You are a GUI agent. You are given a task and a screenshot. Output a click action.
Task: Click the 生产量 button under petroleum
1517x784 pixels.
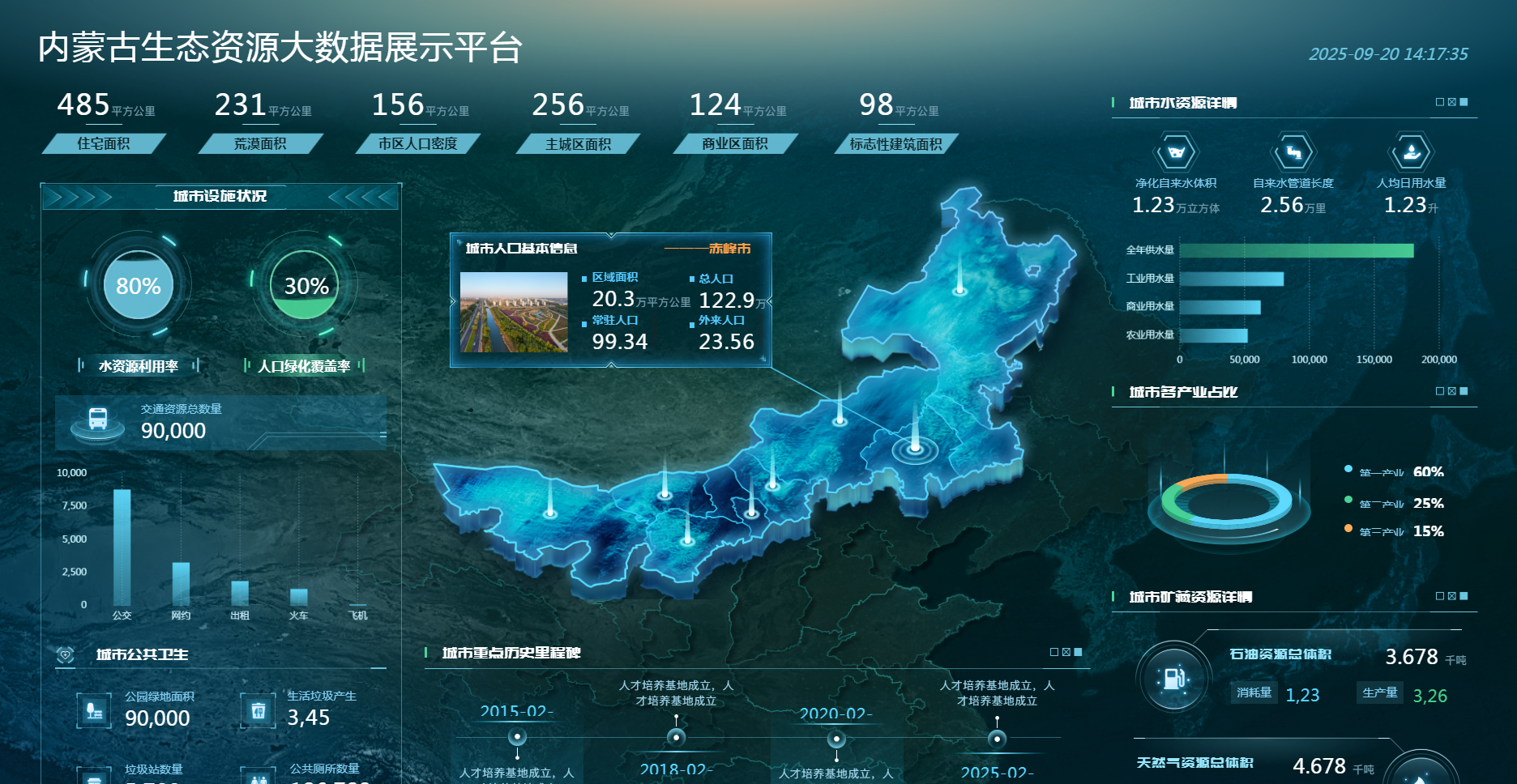point(1379,692)
